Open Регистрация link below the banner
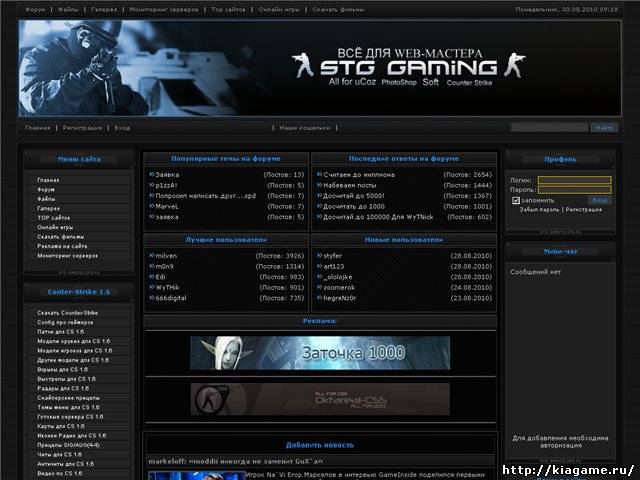 tap(82, 128)
